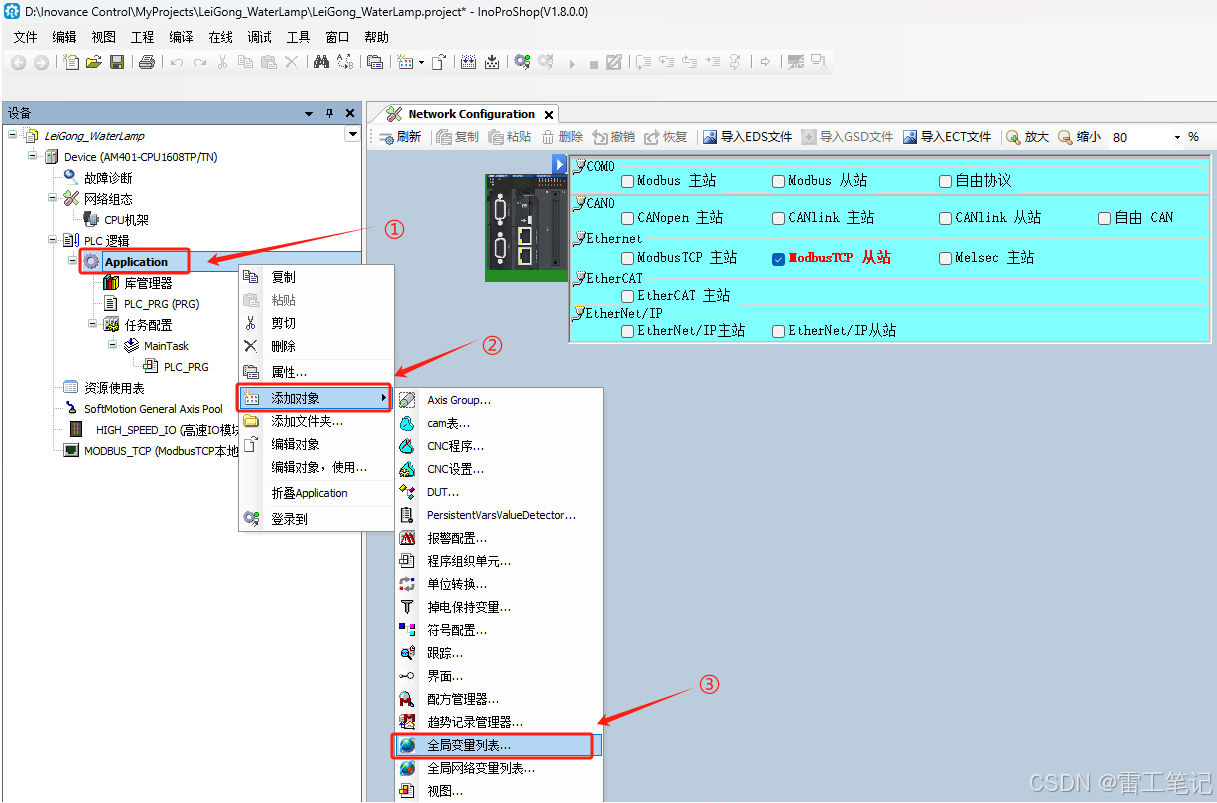Check the EtherNet/IP从站 checkbox

[778, 331]
